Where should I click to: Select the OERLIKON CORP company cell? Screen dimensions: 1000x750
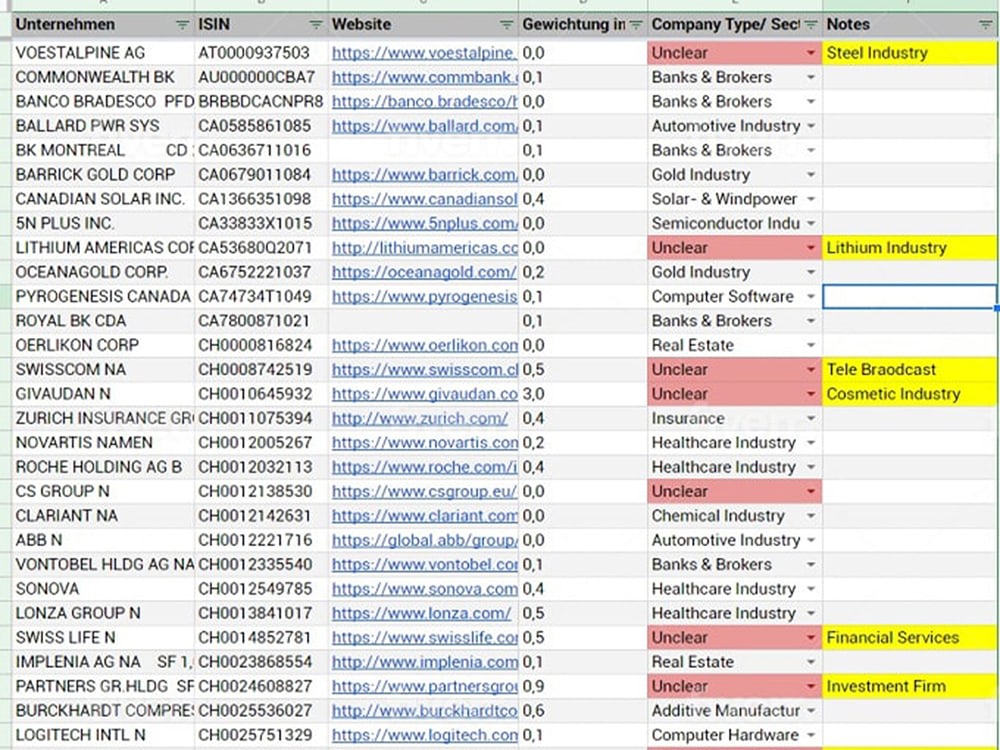[103, 345]
